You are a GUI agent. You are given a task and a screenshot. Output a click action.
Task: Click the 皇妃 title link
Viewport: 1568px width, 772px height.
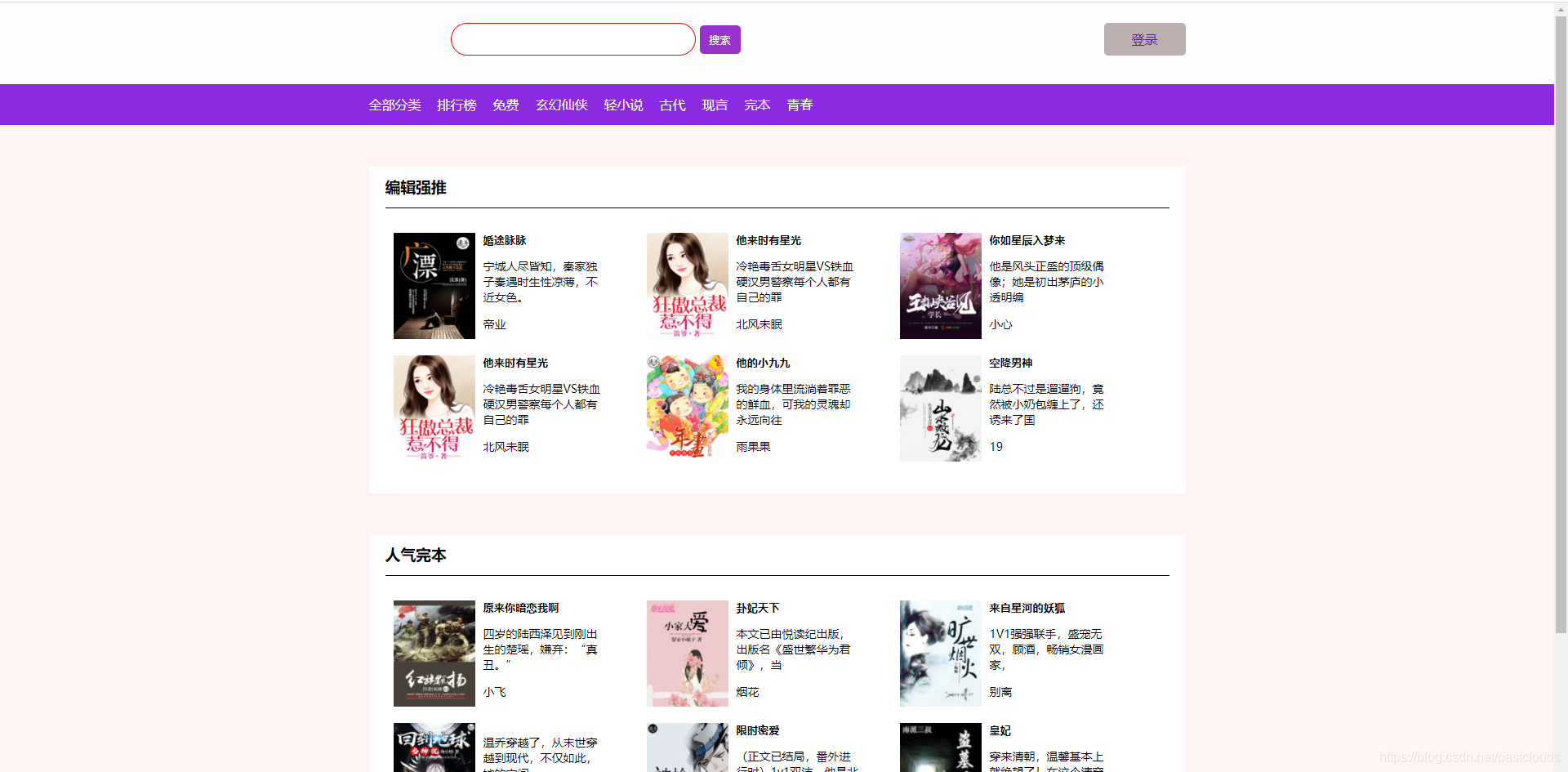click(1000, 730)
